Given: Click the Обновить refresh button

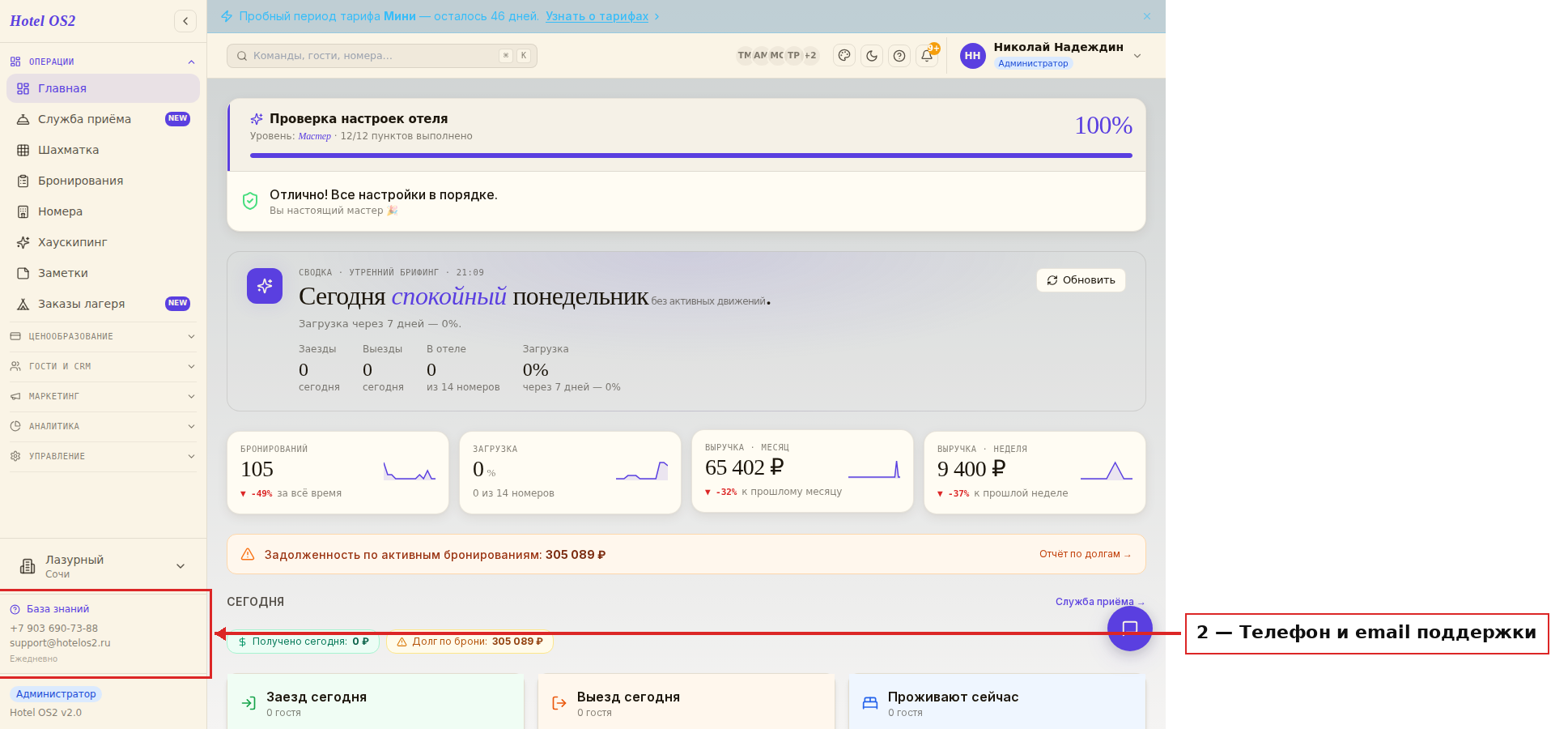Looking at the screenshot, I should click(1081, 280).
